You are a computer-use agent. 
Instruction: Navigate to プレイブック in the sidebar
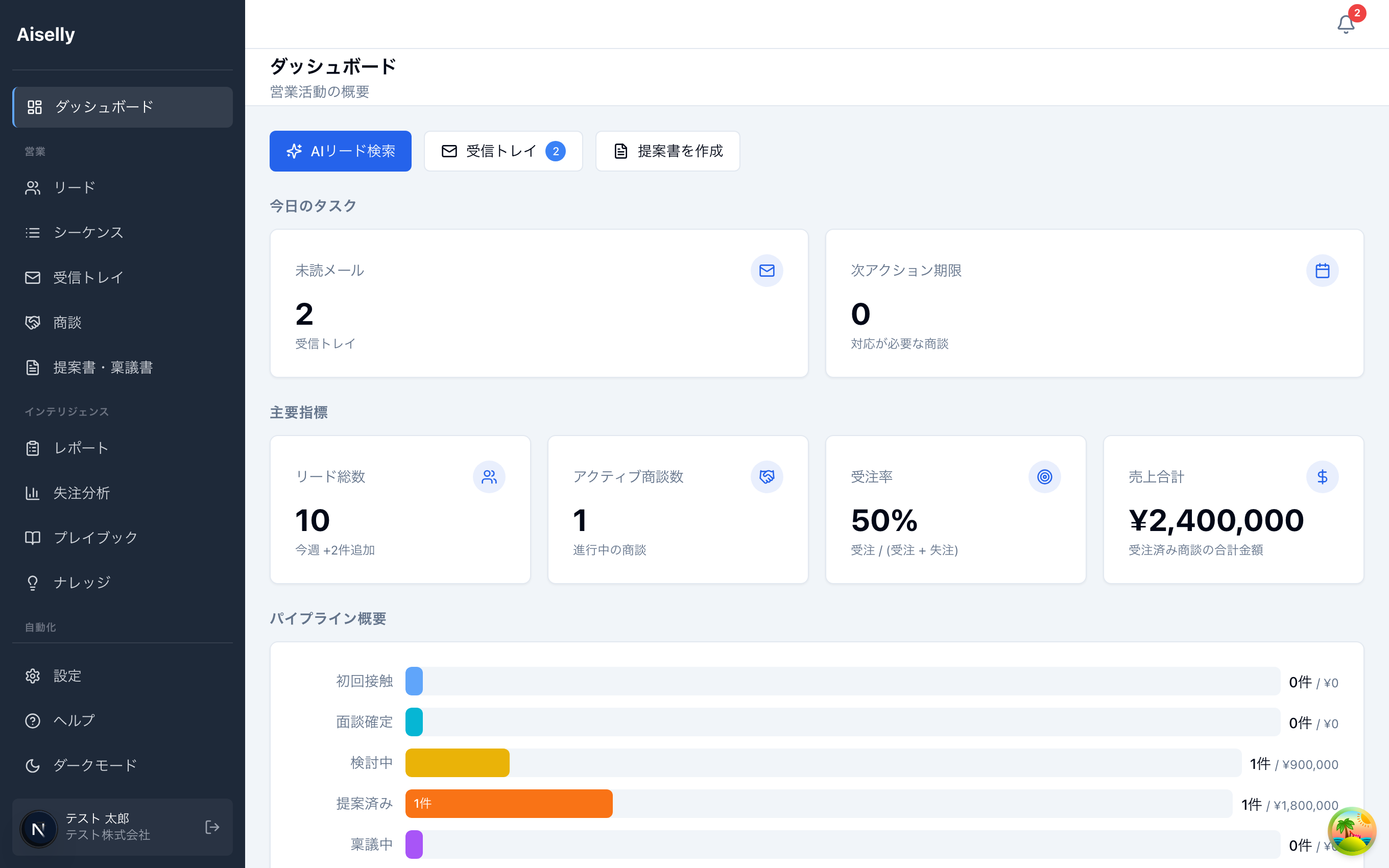(x=122, y=538)
